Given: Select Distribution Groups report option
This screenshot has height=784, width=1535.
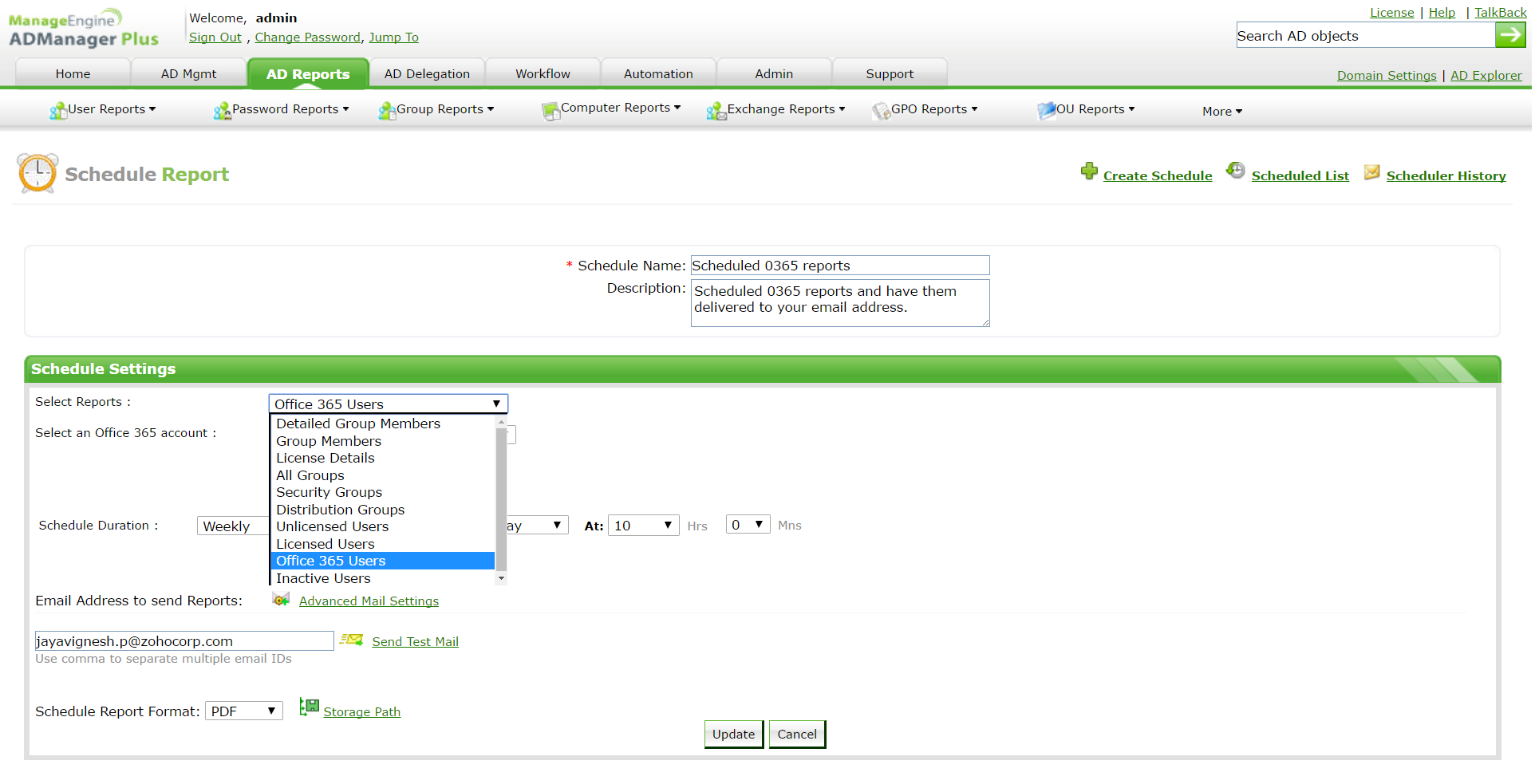Looking at the screenshot, I should pyautogui.click(x=383, y=510).
